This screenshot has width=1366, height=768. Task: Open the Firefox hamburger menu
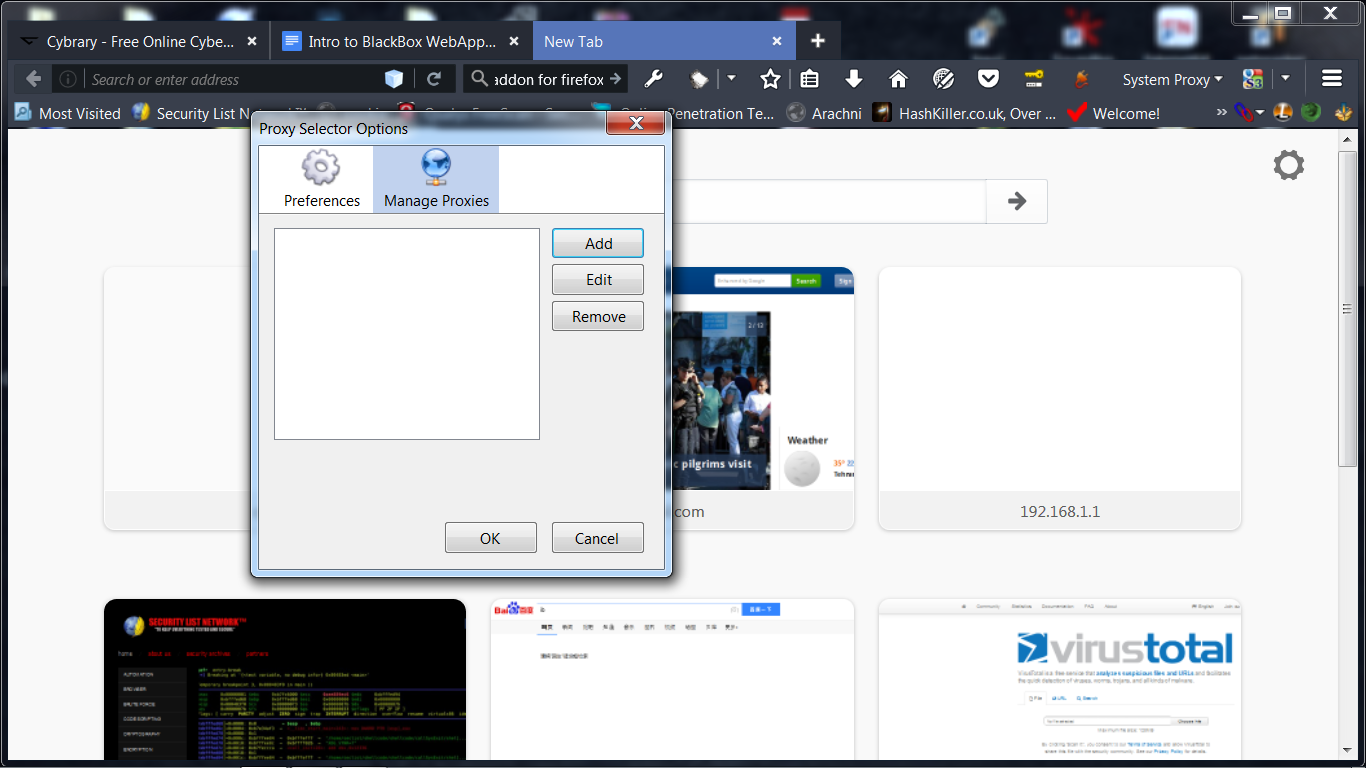tap(1331, 79)
